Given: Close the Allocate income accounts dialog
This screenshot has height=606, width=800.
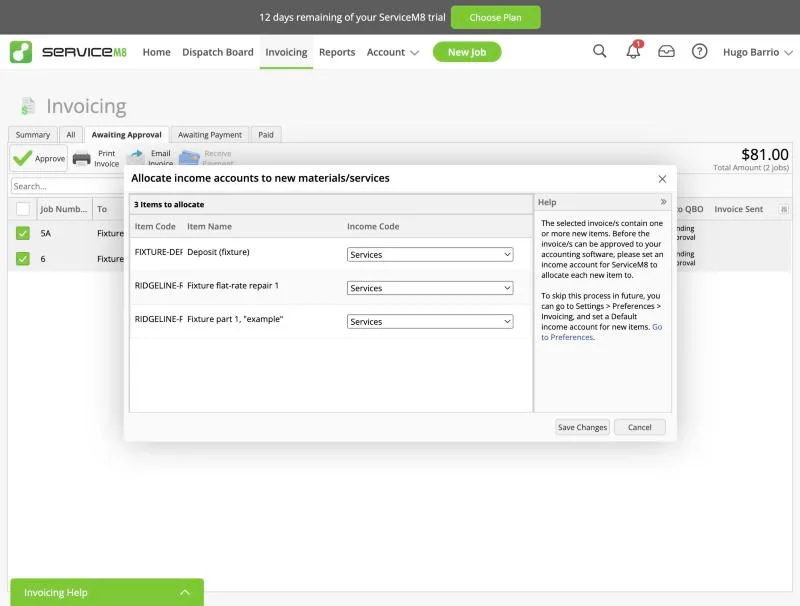Looking at the screenshot, I should 662,179.
